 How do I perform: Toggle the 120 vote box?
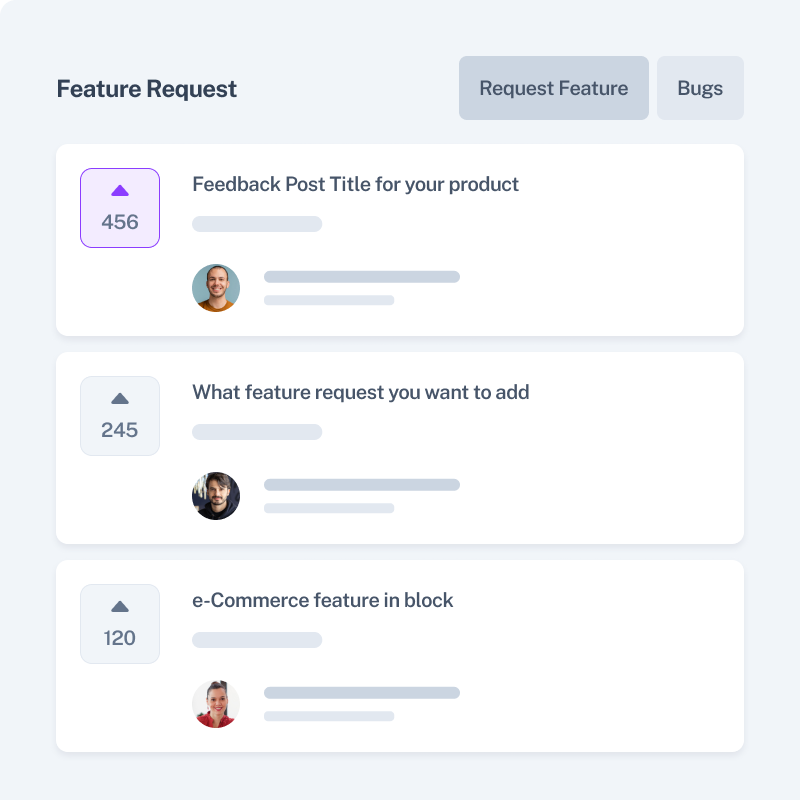click(120, 624)
